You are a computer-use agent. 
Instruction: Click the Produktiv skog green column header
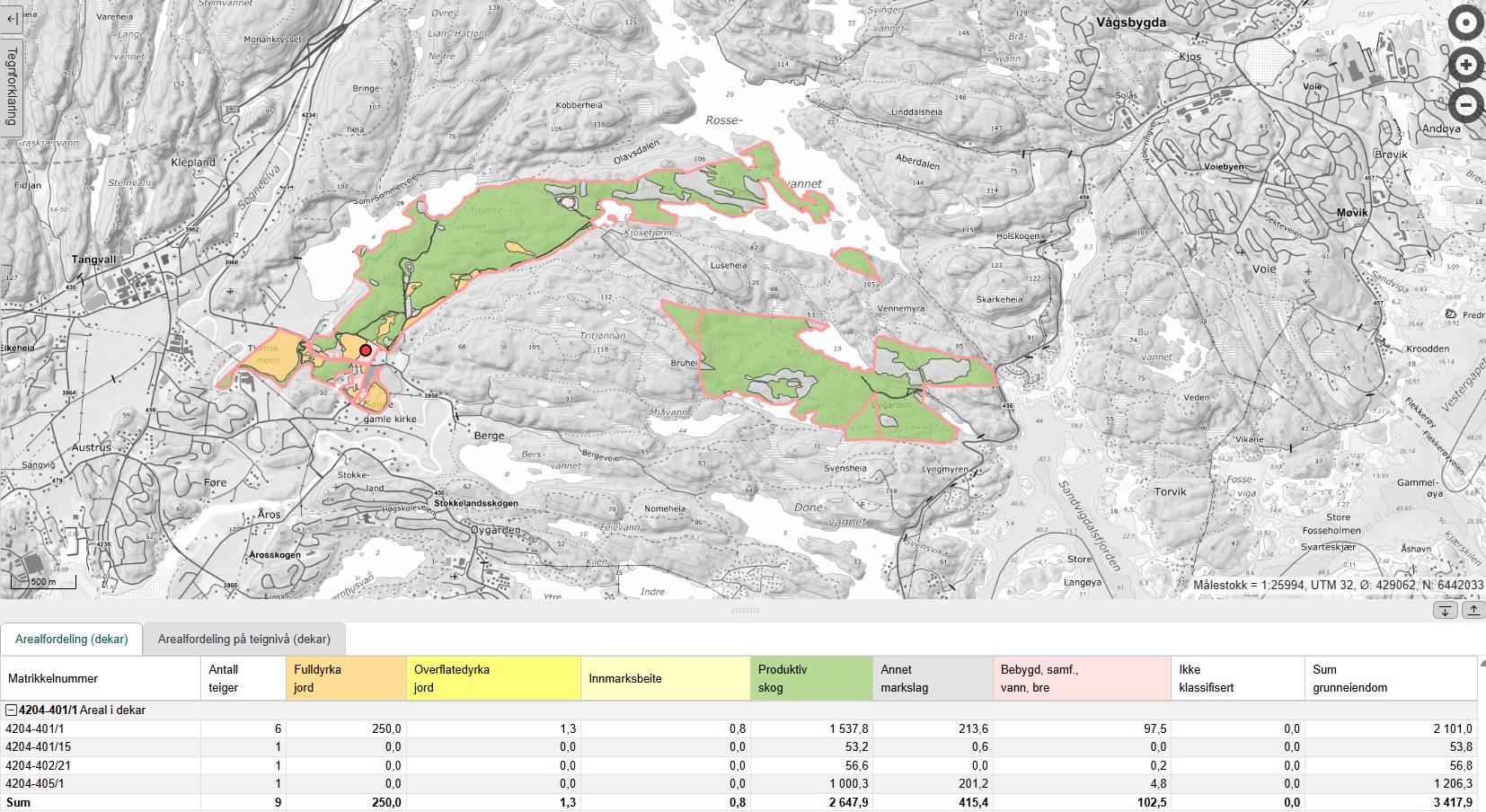[810, 679]
